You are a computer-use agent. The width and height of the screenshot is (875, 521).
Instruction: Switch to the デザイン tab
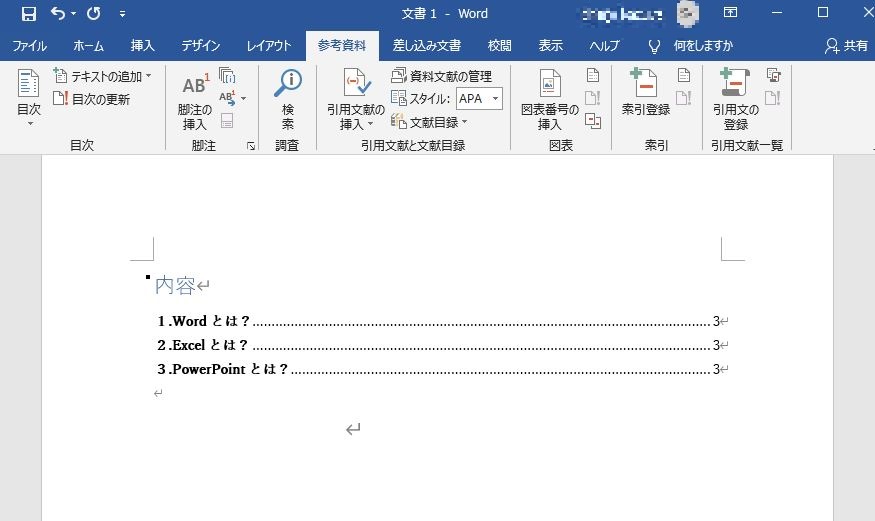pyautogui.click(x=201, y=46)
